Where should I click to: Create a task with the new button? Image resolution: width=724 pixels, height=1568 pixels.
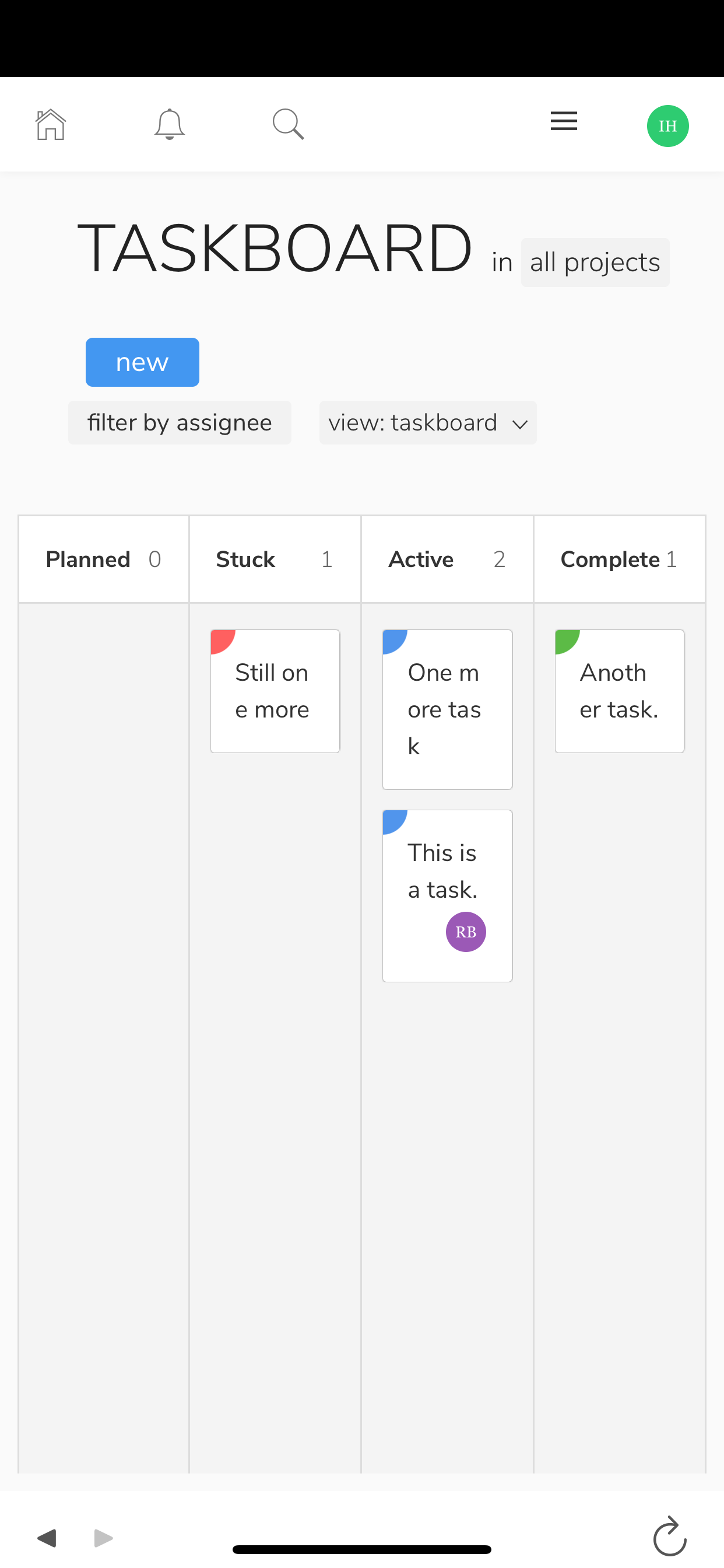[142, 362]
